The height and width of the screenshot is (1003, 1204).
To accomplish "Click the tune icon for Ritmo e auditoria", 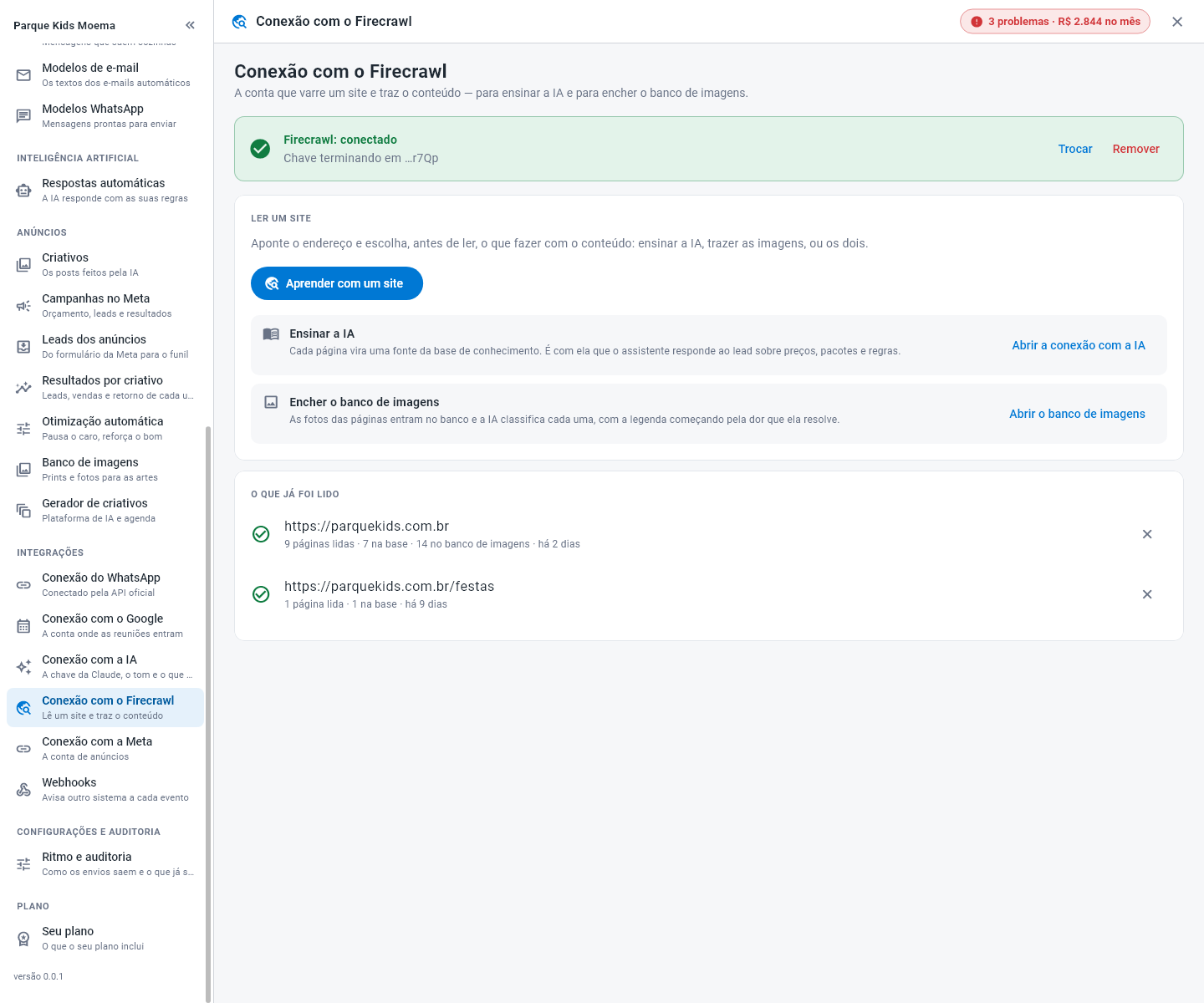I will click(23, 864).
